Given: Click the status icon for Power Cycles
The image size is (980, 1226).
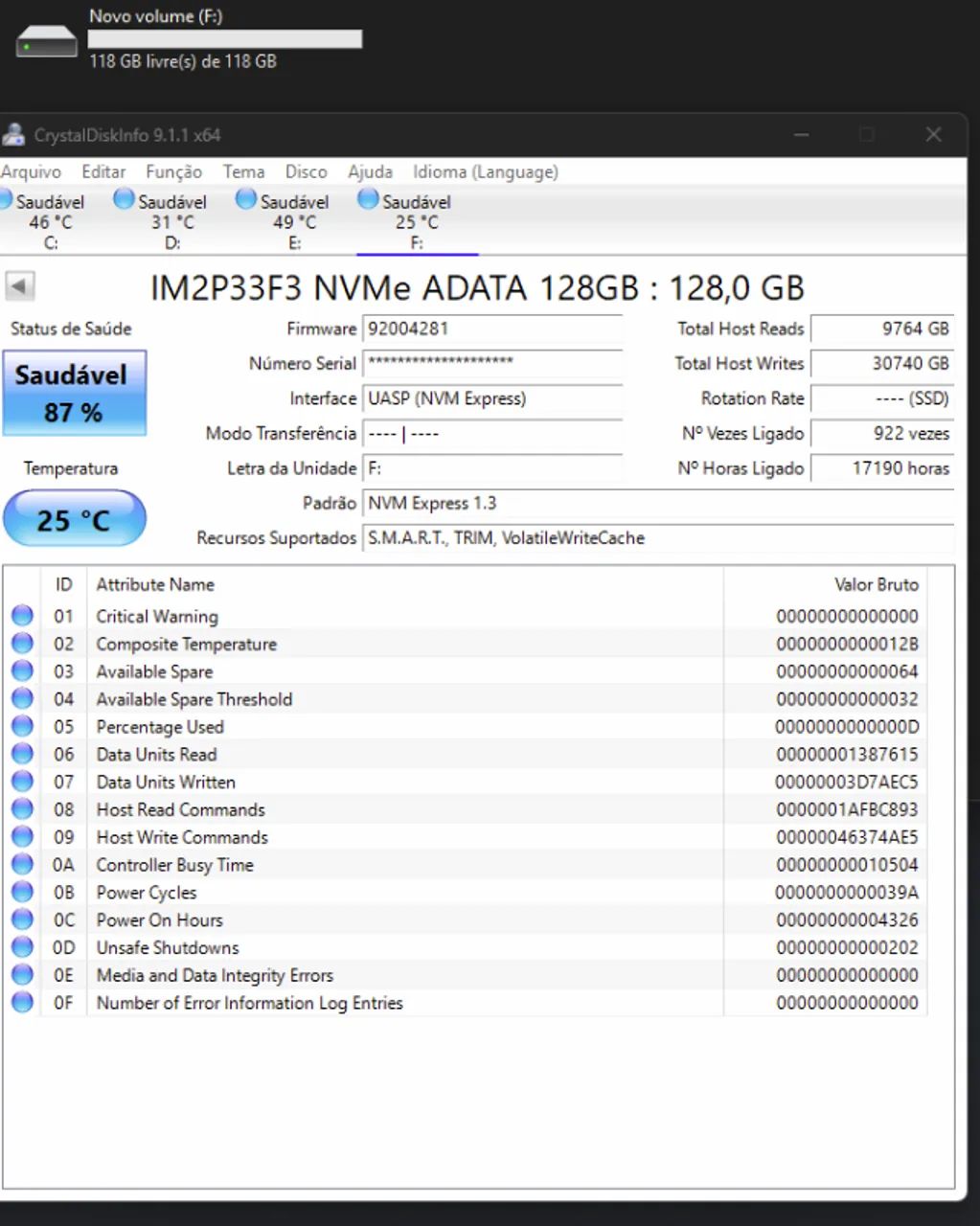Looking at the screenshot, I should pyautogui.click(x=22, y=893).
